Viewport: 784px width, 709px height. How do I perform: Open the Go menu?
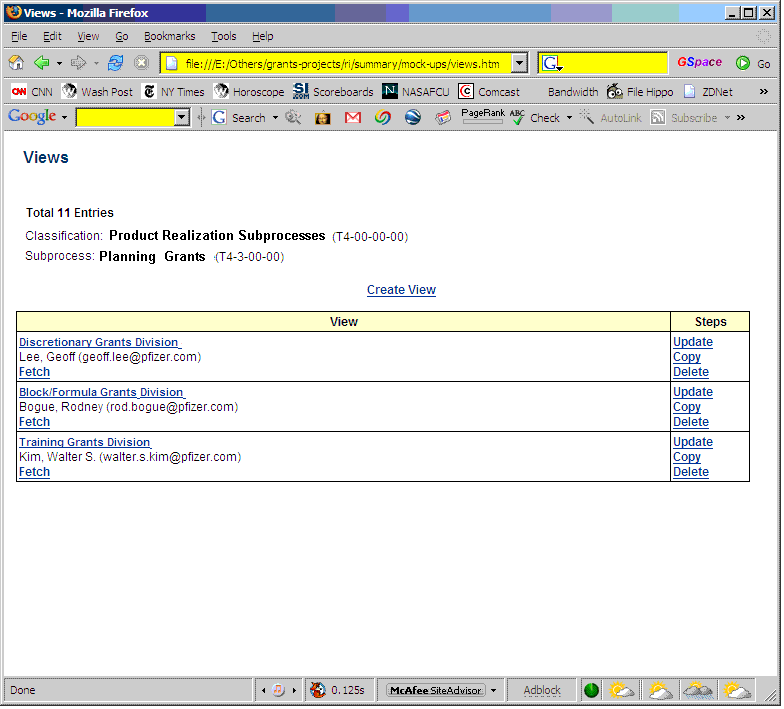click(x=122, y=36)
